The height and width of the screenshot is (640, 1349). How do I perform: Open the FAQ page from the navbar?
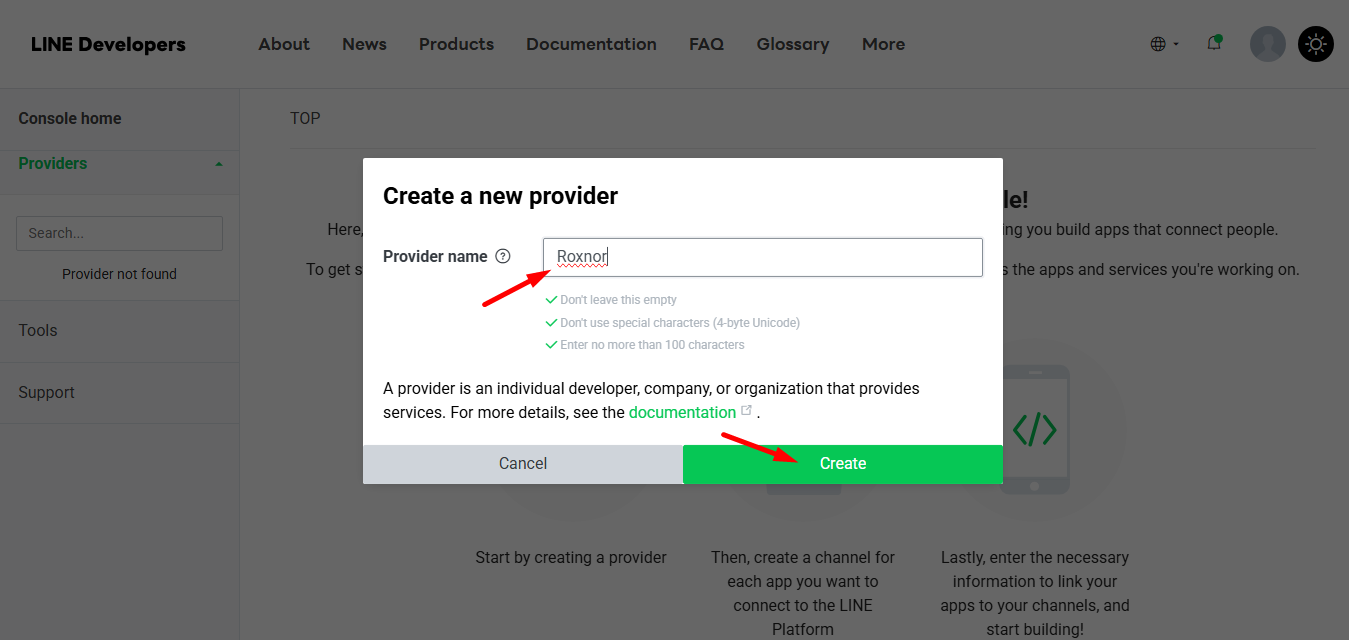click(706, 43)
